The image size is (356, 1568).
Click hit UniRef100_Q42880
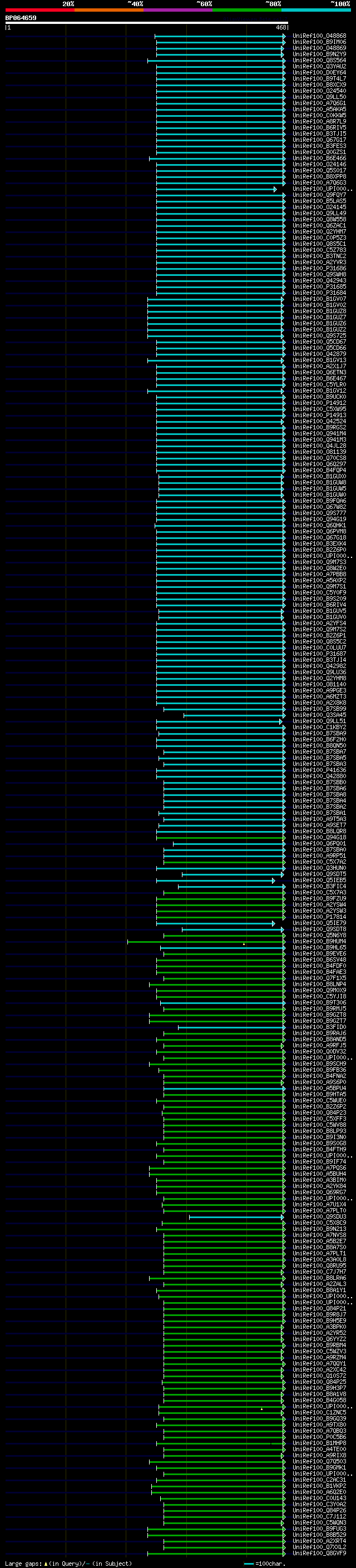pyautogui.click(x=319, y=776)
